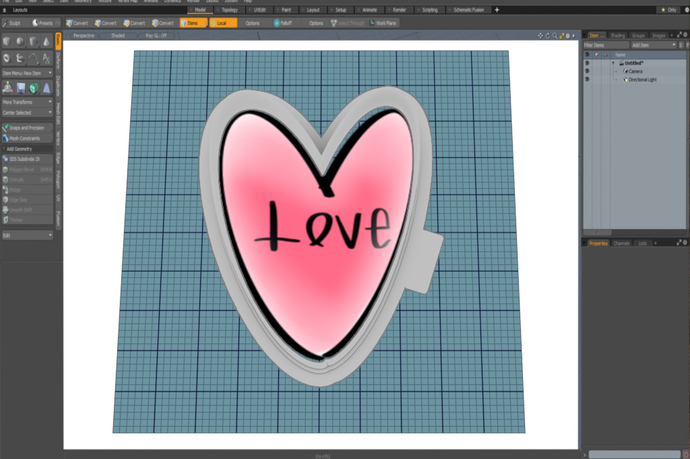
Task: Apply SDS Subdivide 2X
Action: (27, 159)
